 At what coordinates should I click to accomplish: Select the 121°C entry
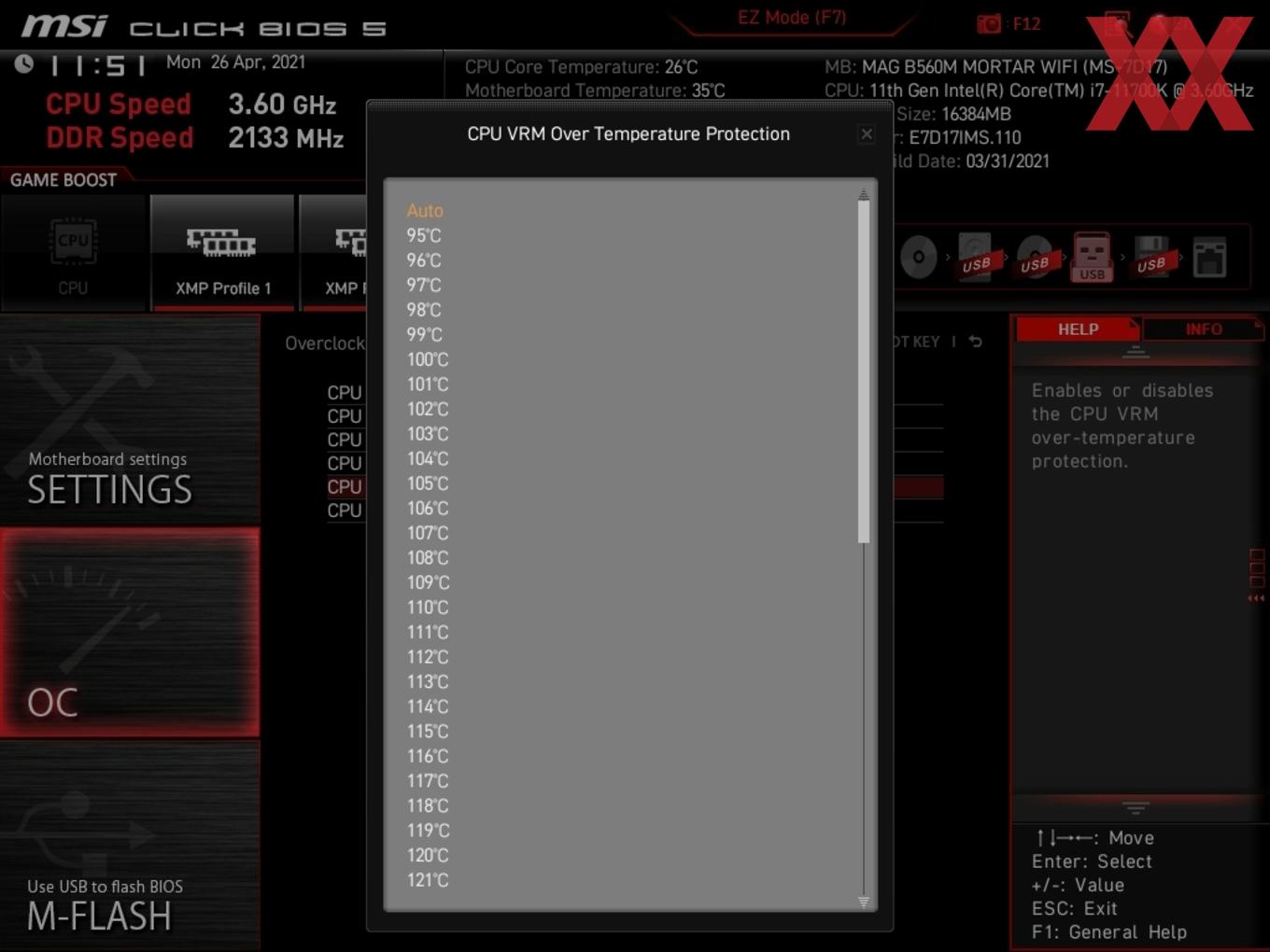pos(428,880)
